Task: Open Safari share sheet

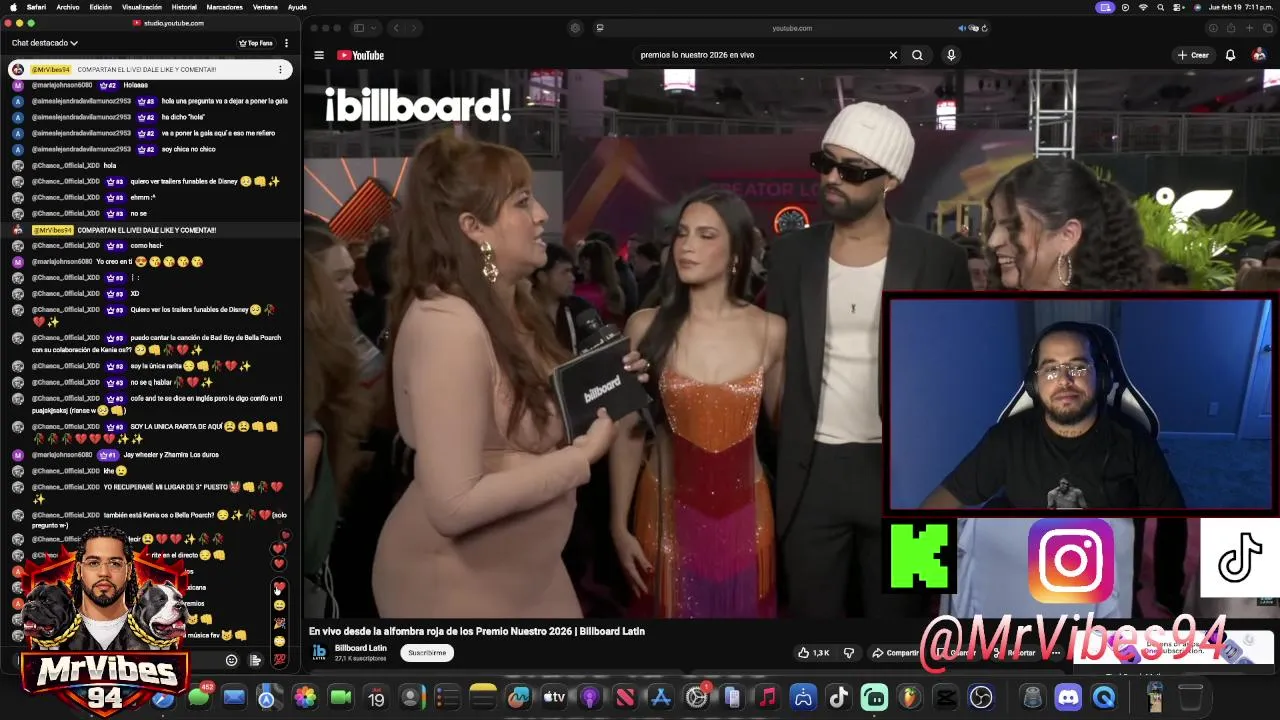Action: (1231, 28)
